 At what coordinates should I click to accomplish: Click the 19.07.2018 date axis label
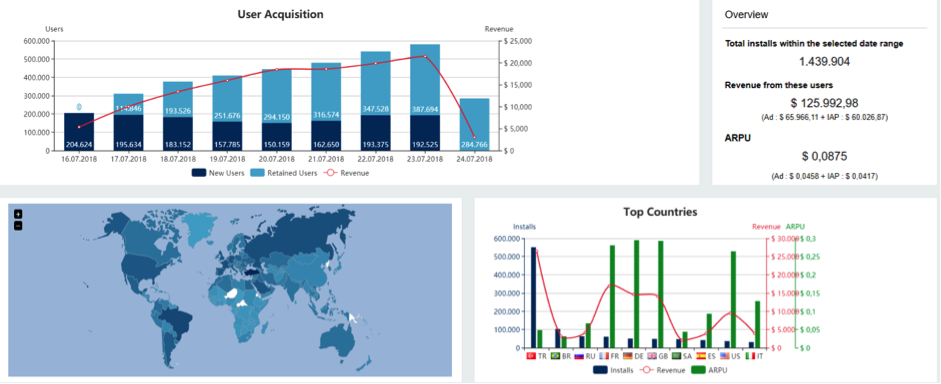(x=227, y=159)
